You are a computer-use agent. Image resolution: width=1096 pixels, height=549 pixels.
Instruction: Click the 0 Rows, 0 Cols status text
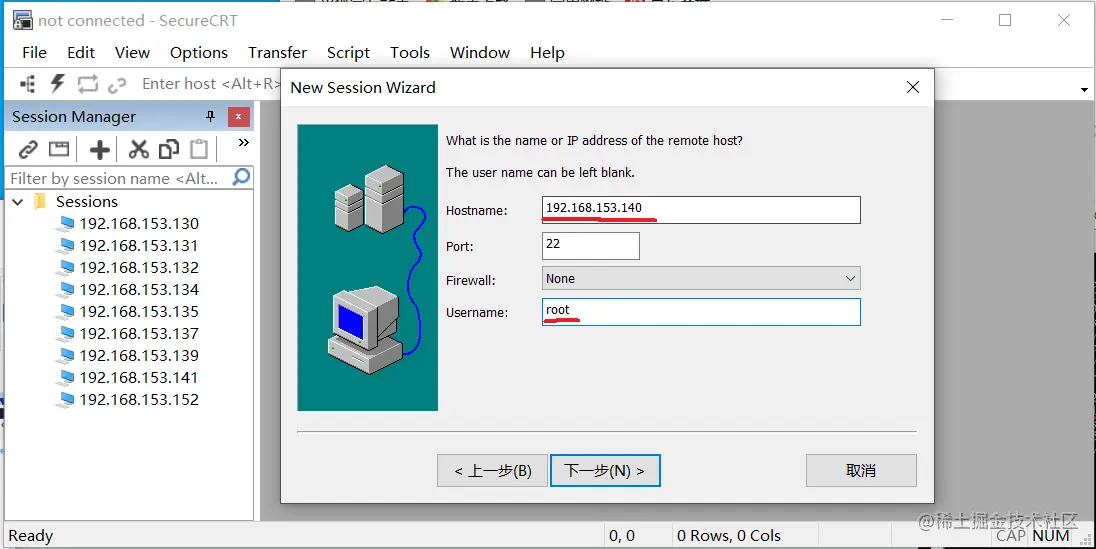coord(728,536)
